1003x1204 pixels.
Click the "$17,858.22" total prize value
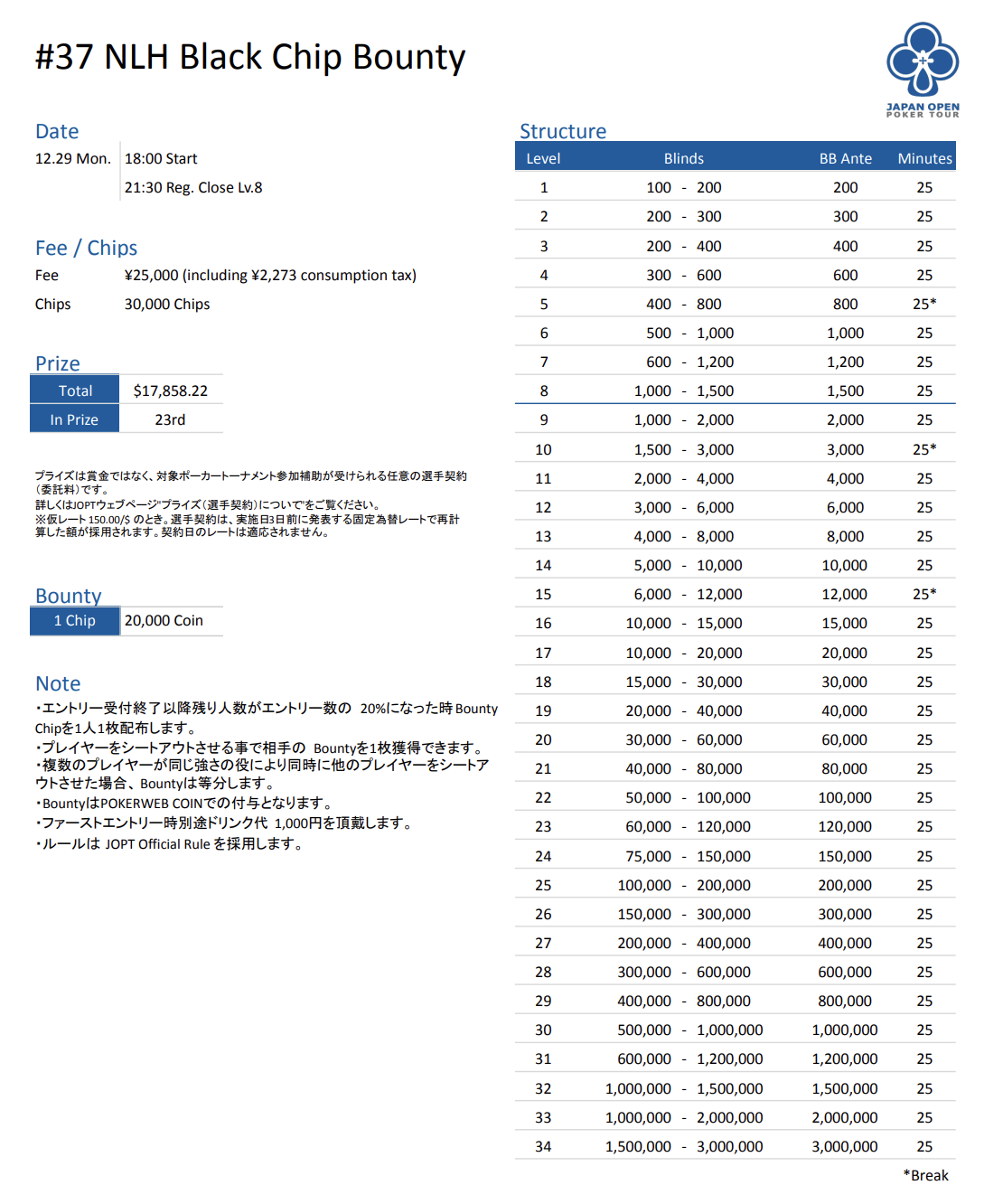pos(170,390)
